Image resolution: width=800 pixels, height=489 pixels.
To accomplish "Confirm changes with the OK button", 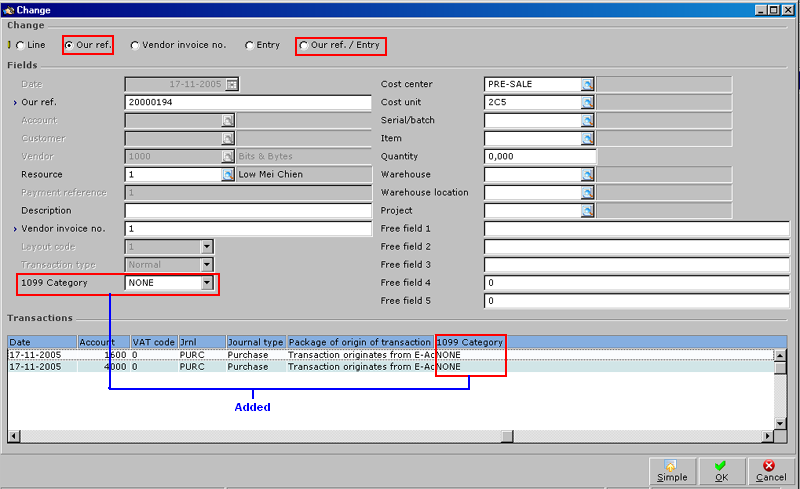I will point(721,471).
